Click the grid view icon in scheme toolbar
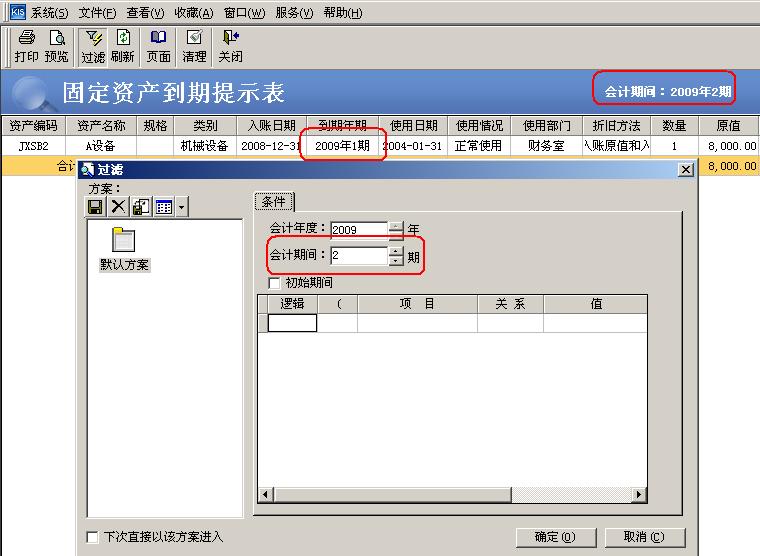Screen dimensions: 760x556 point(164,207)
